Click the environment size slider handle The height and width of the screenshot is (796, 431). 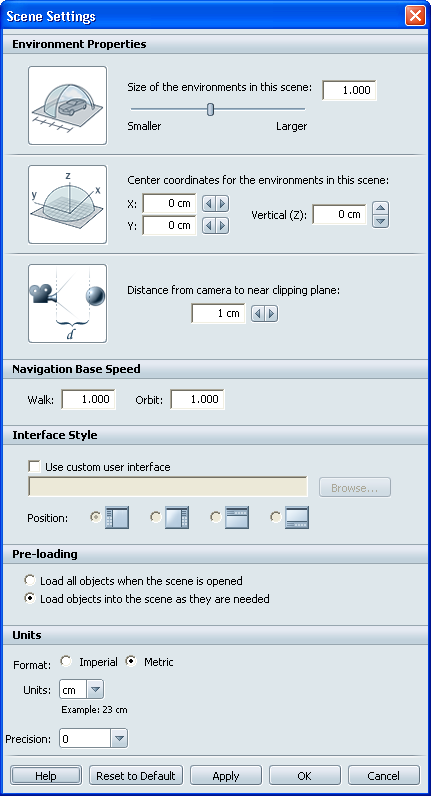tap(210, 109)
